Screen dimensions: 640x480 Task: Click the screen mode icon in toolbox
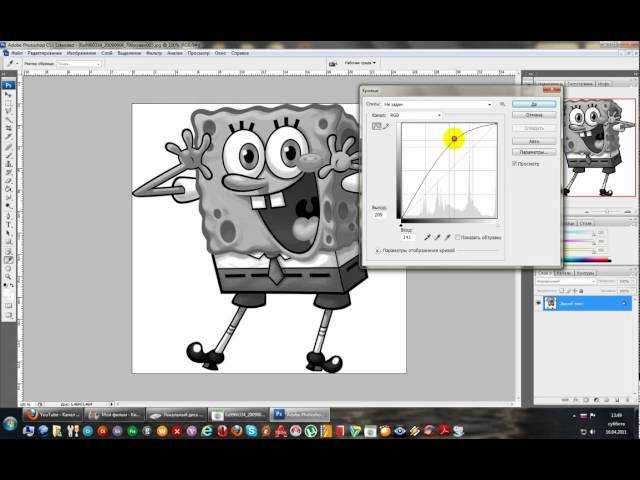click(x=8, y=316)
